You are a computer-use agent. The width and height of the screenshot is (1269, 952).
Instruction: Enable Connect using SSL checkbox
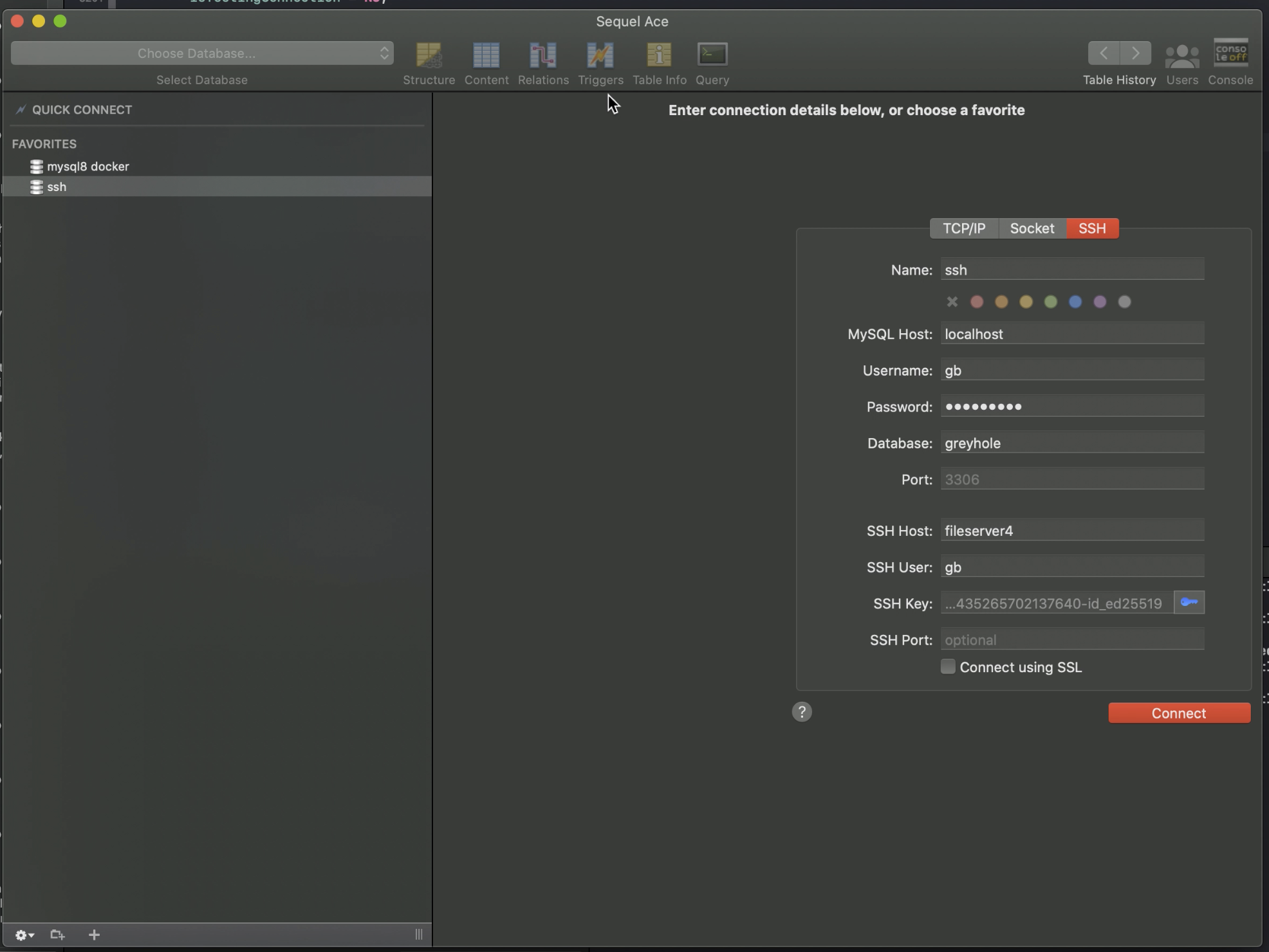948,666
